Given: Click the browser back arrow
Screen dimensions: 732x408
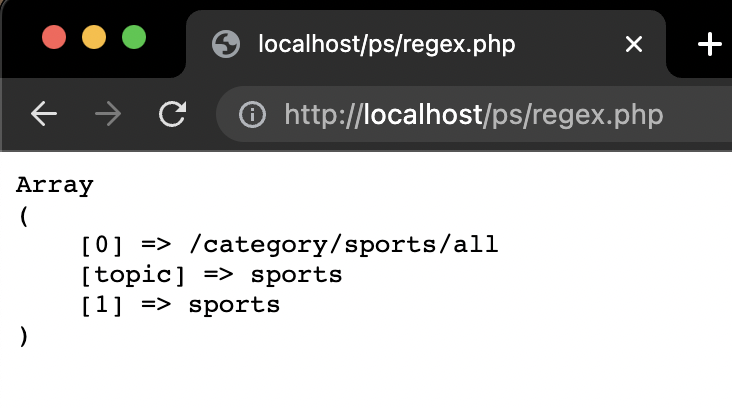Looking at the screenshot, I should click(44, 113).
